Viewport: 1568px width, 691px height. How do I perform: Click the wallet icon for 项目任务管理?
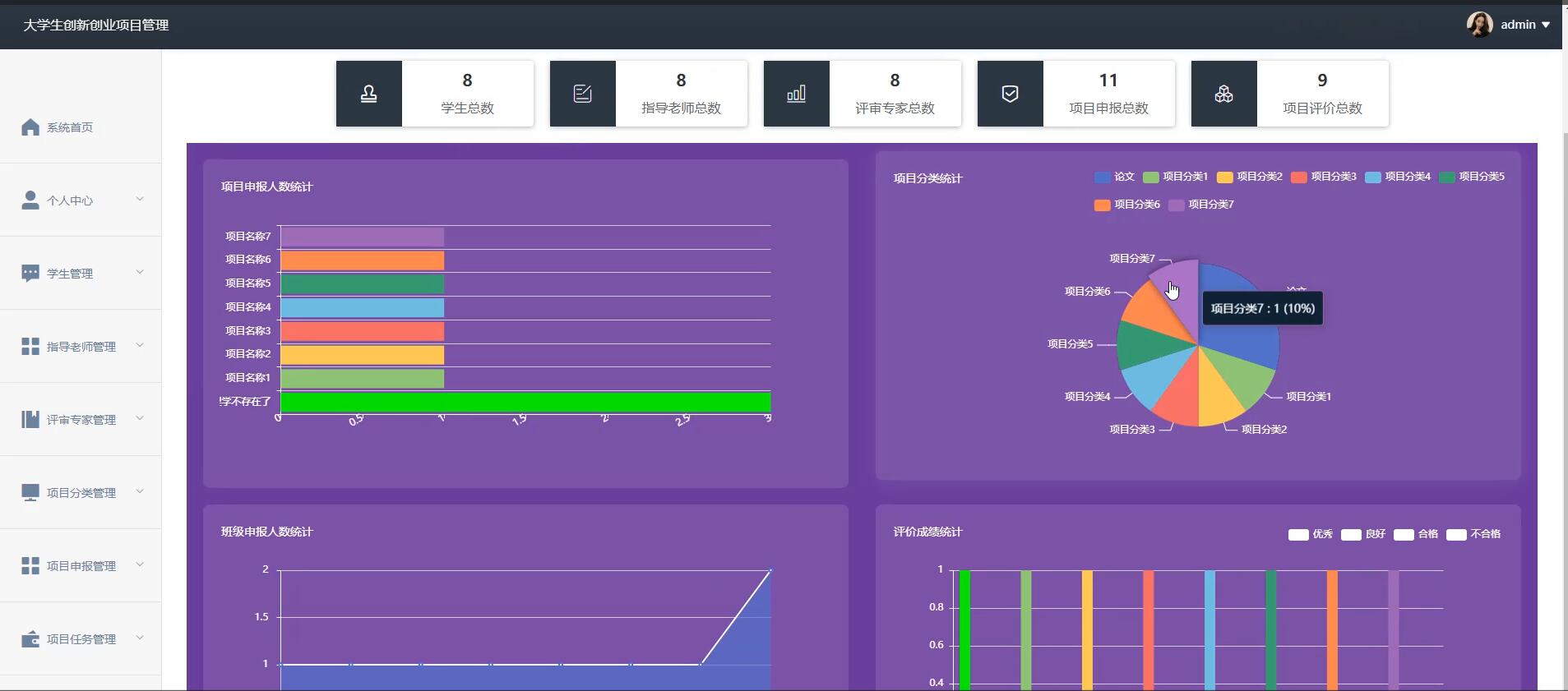point(30,639)
